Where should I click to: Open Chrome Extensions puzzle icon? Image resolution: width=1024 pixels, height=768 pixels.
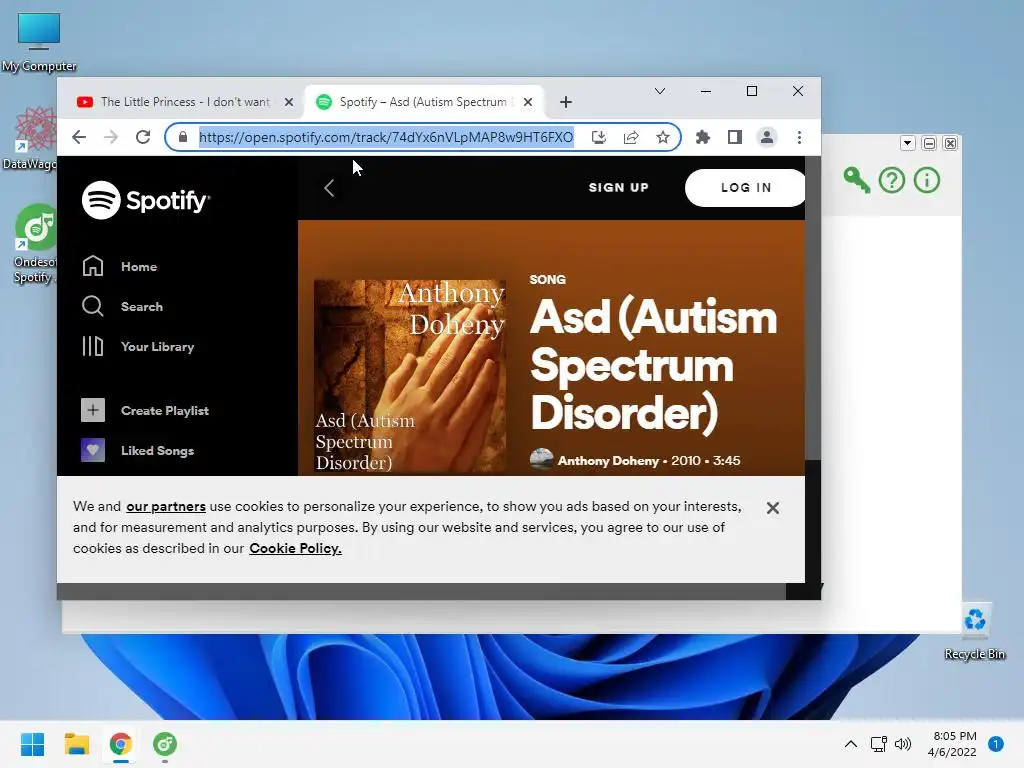pos(703,137)
